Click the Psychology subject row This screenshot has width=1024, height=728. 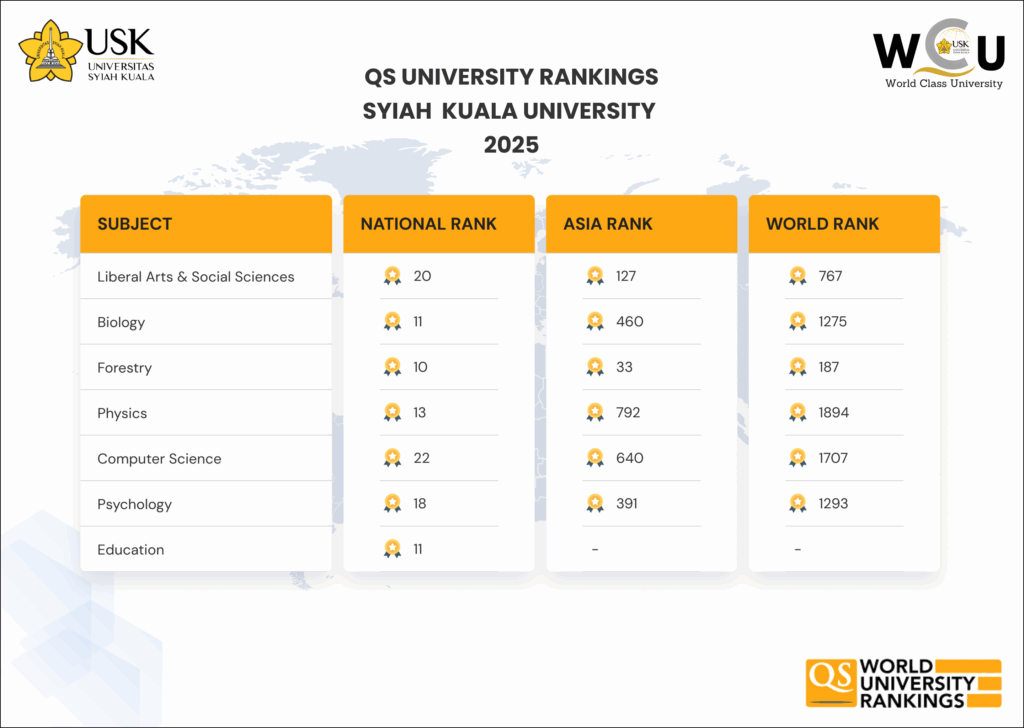pyautogui.click(x=206, y=504)
